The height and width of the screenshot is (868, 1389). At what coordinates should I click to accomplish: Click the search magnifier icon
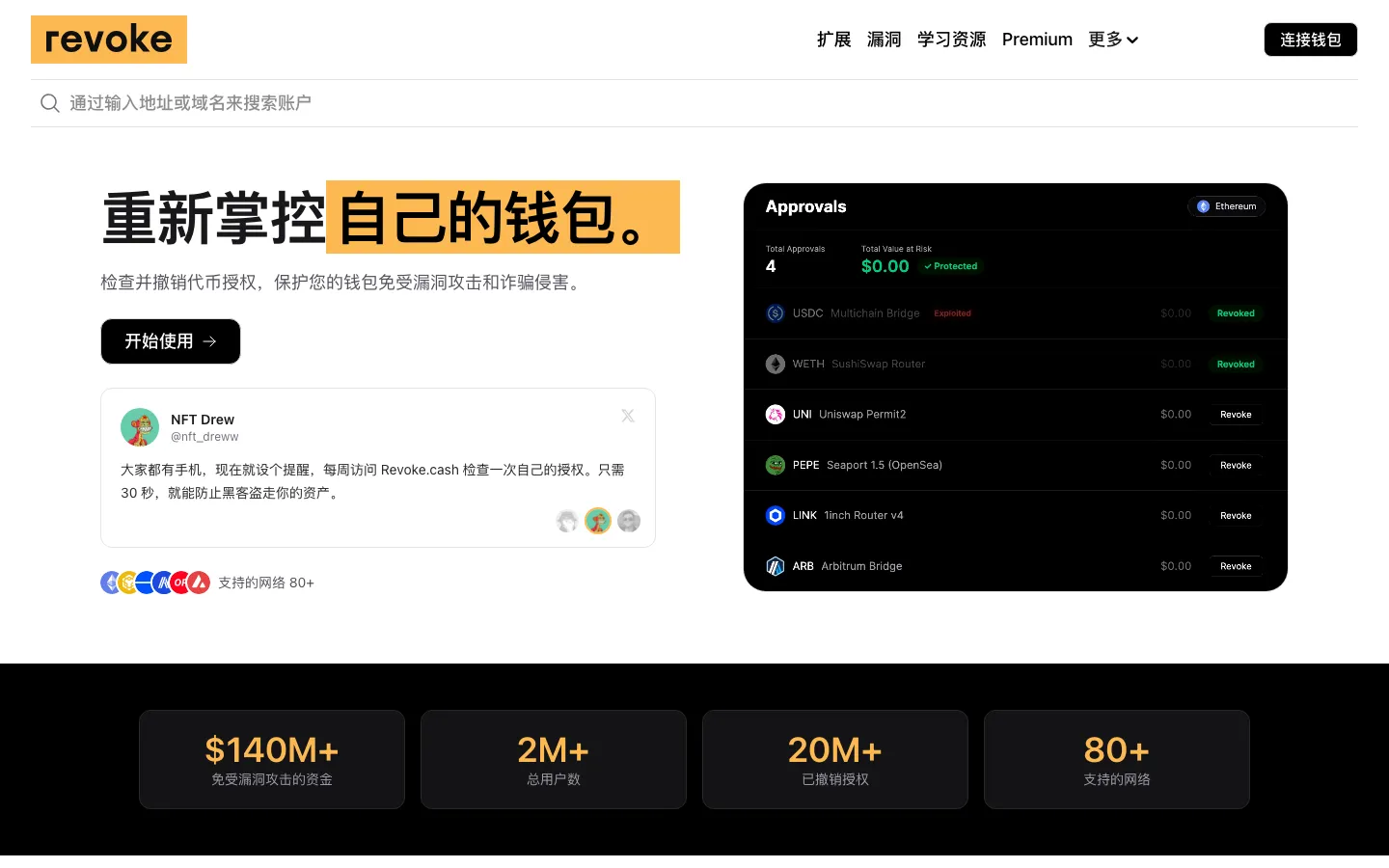pyautogui.click(x=50, y=103)
